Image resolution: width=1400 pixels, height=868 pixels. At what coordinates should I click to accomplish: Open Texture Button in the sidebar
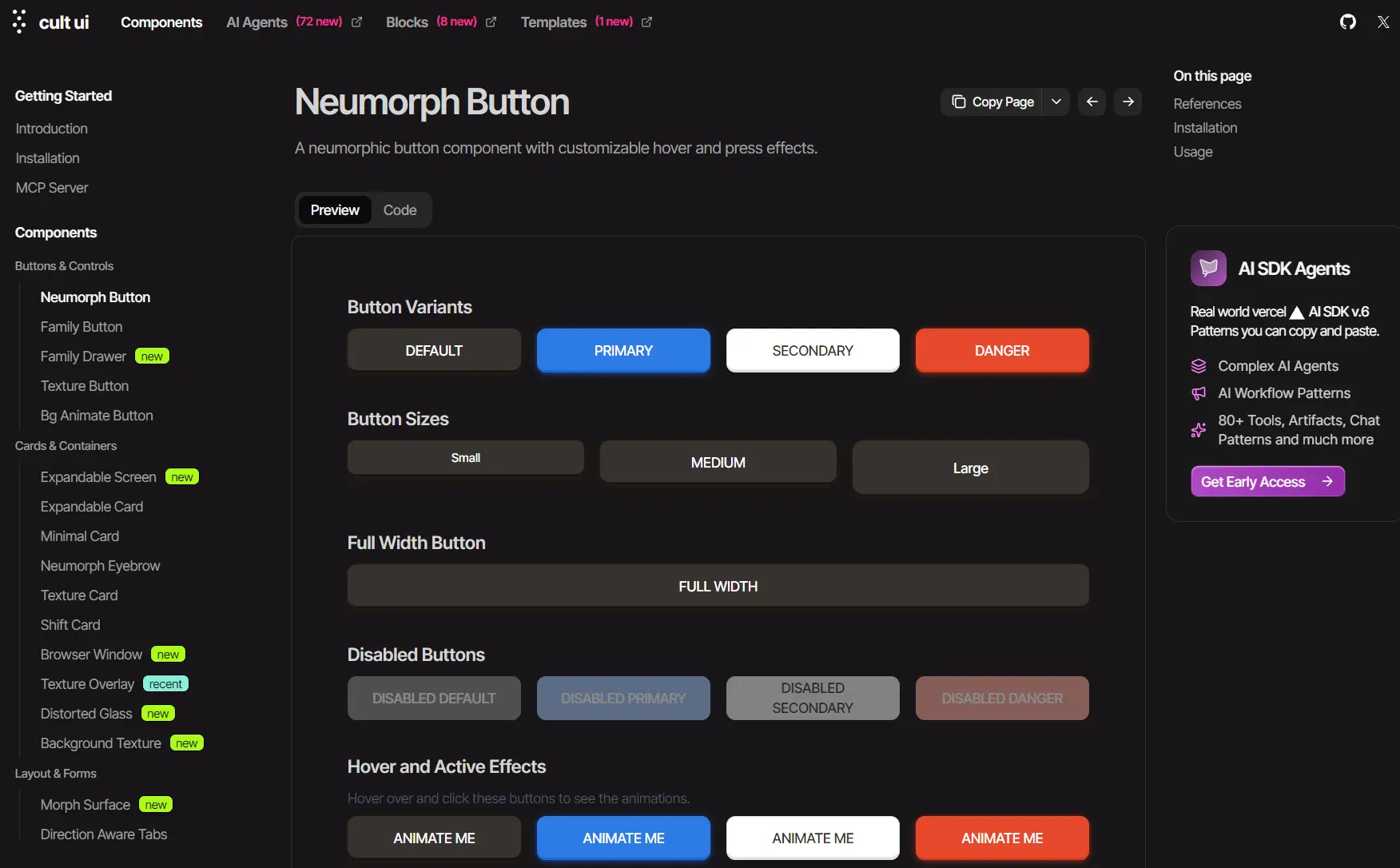click(85, 386)
